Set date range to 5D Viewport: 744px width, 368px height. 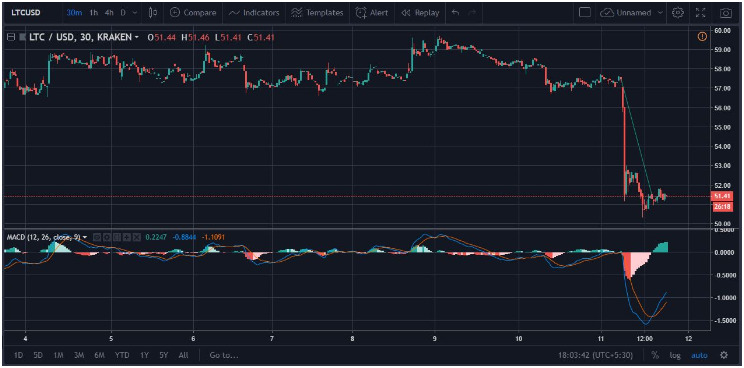[38, 355]
